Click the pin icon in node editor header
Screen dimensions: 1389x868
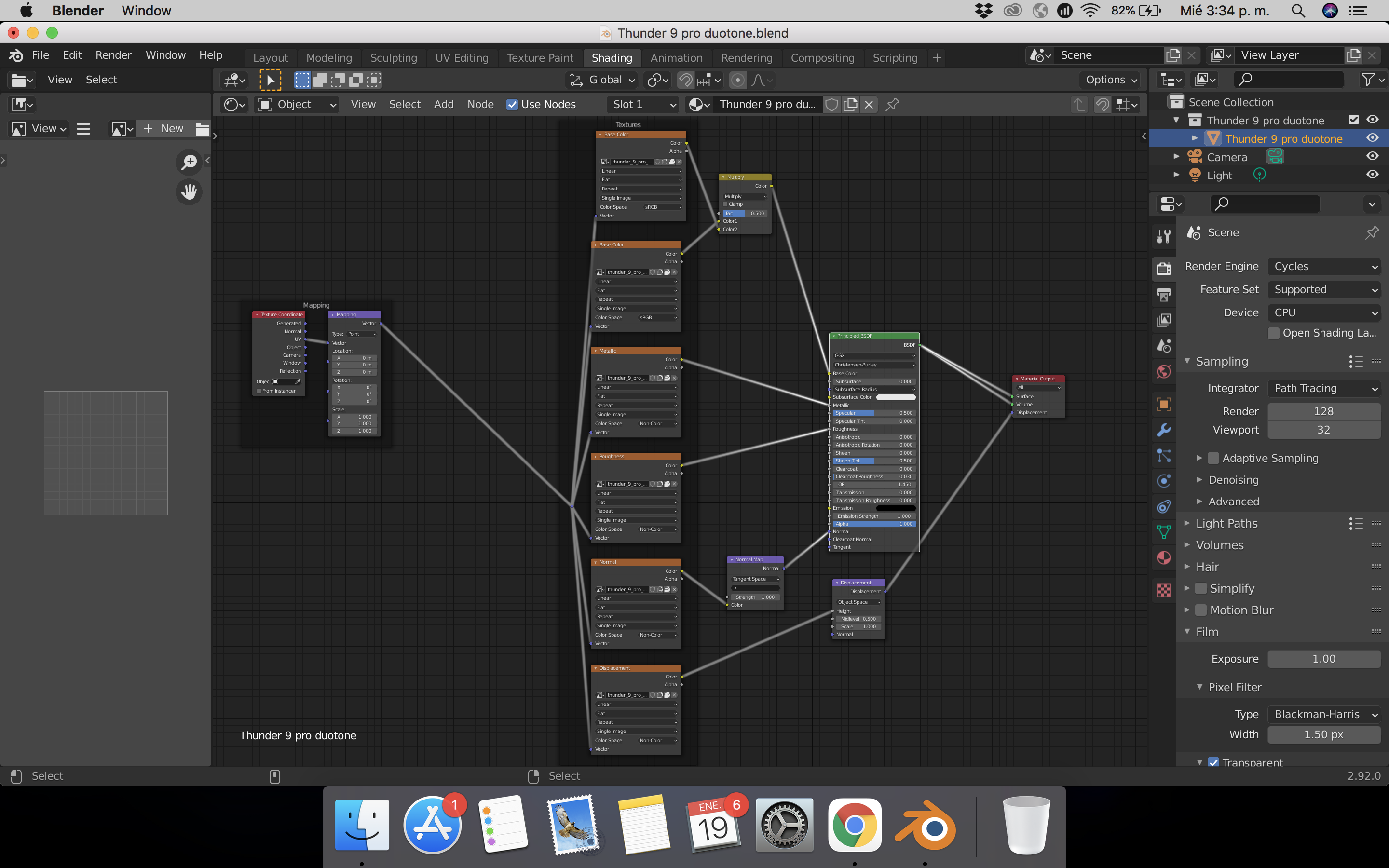click(892, 105)
